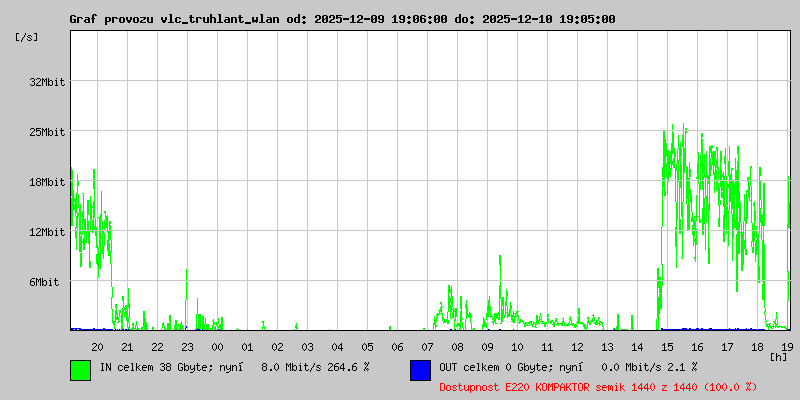Click the '07' hour tick label
Viewport: 800px width, 400px height.
(428, 347)
